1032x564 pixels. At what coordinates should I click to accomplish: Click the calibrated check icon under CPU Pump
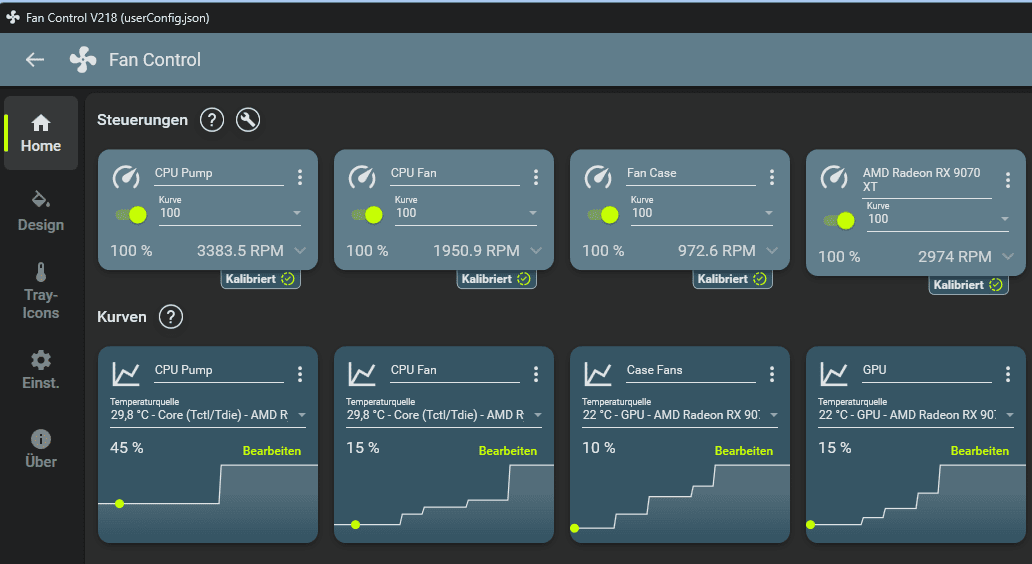click(x=288, y=279)
